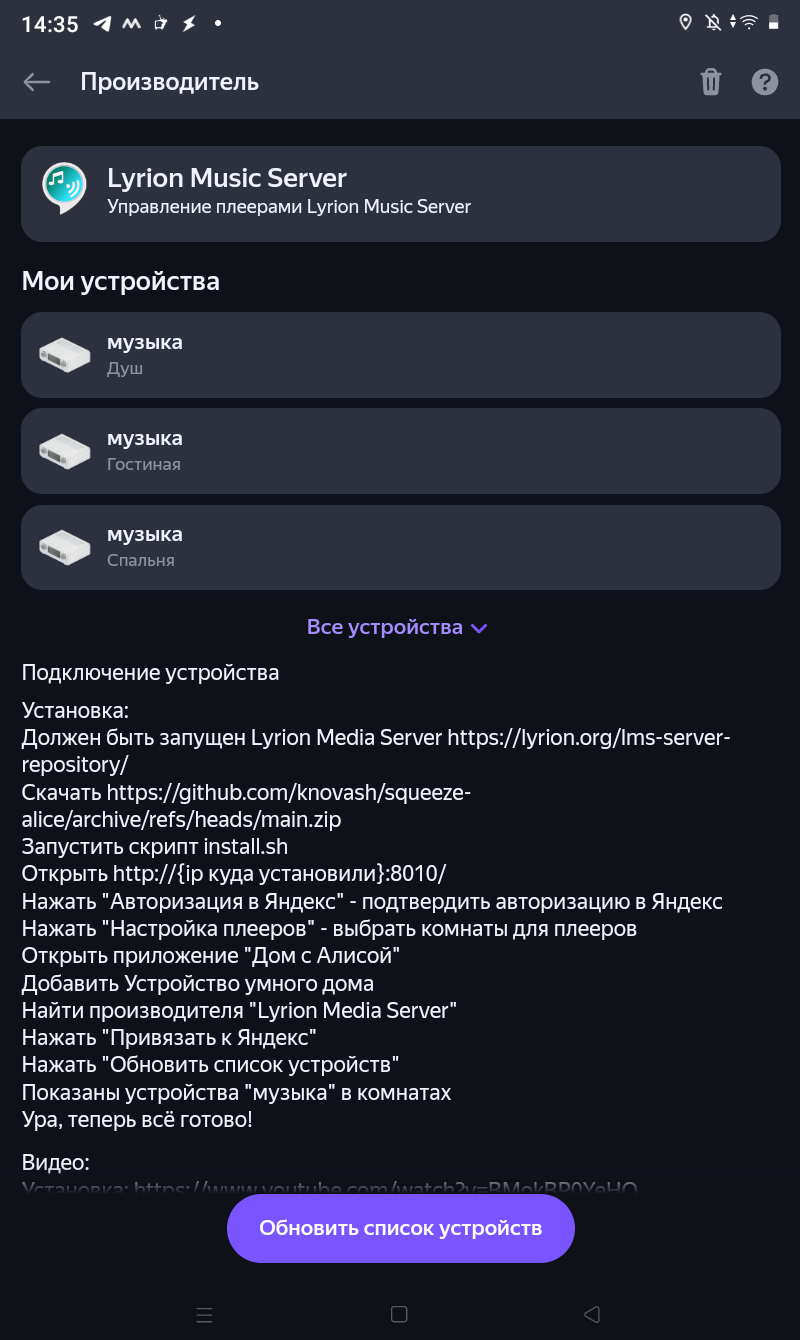Tap the Lyrion Music Server logo
Viewport: 800px width, 1340px height.
pyautogui.click(x=64, y=189)
